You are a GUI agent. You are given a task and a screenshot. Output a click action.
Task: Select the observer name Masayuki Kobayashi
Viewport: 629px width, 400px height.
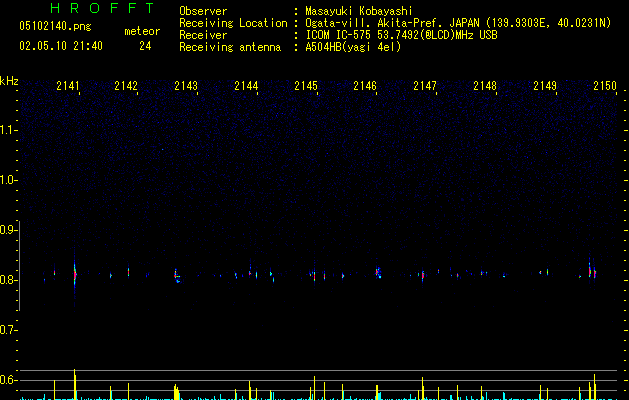(x=359, y=11)
